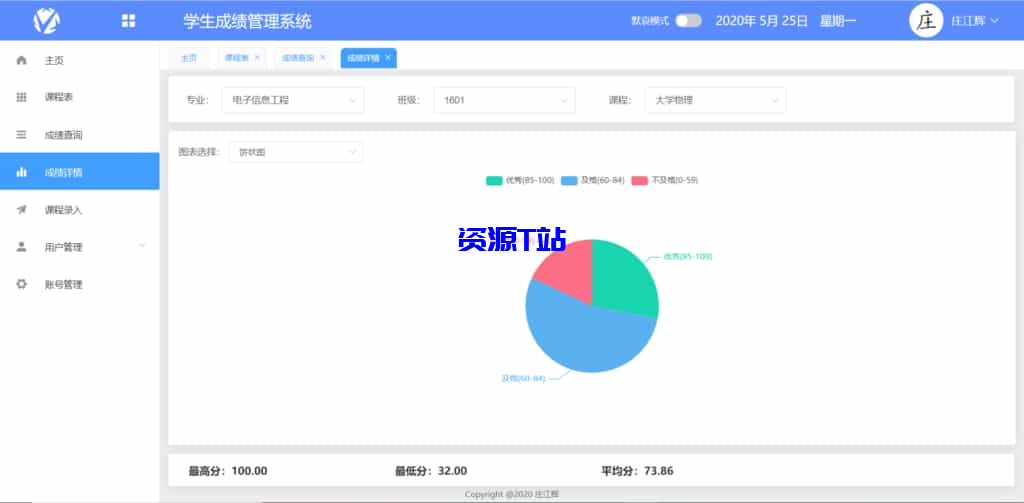
Task: Click the four-square grid menu icon
Action: click(x=128, y=21)
